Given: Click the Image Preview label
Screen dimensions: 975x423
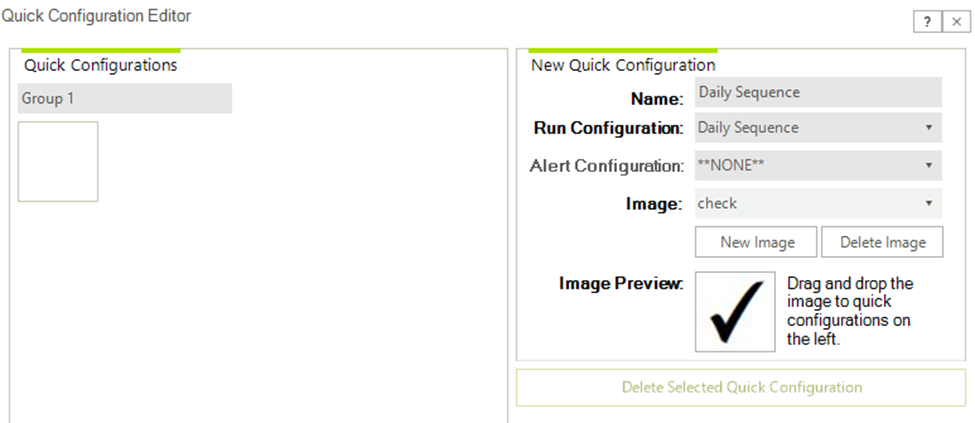Looking at the screenshot, I should 620,284.
